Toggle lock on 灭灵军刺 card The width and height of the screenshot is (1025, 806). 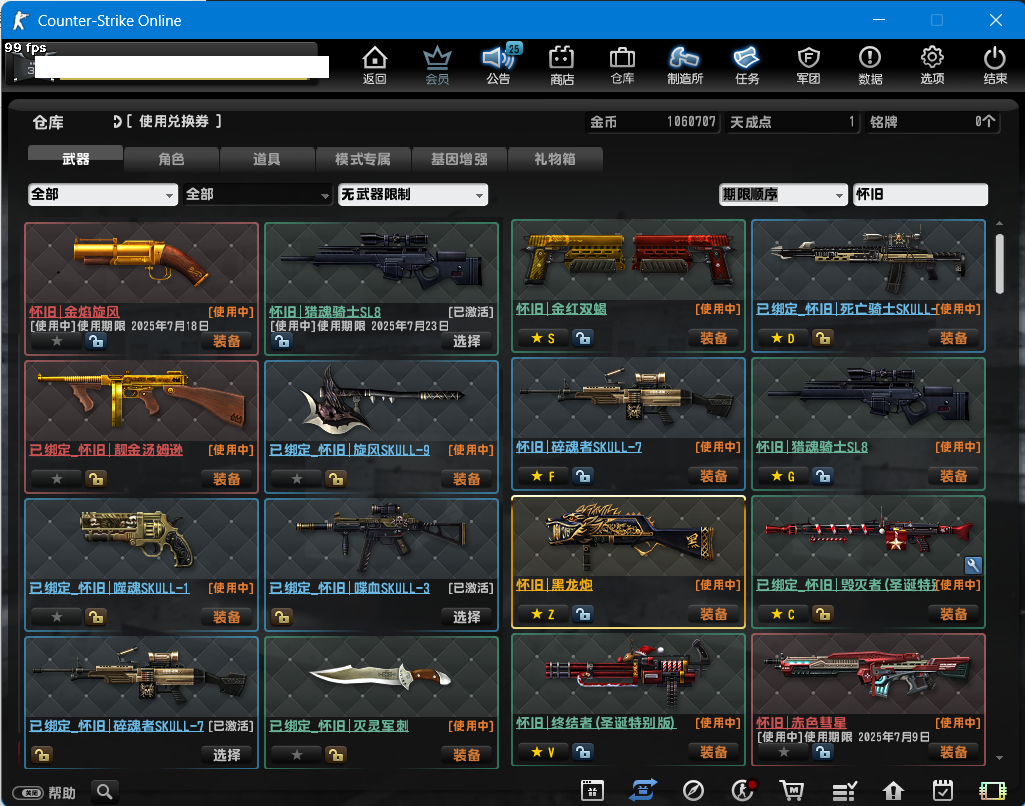[336, 755]
